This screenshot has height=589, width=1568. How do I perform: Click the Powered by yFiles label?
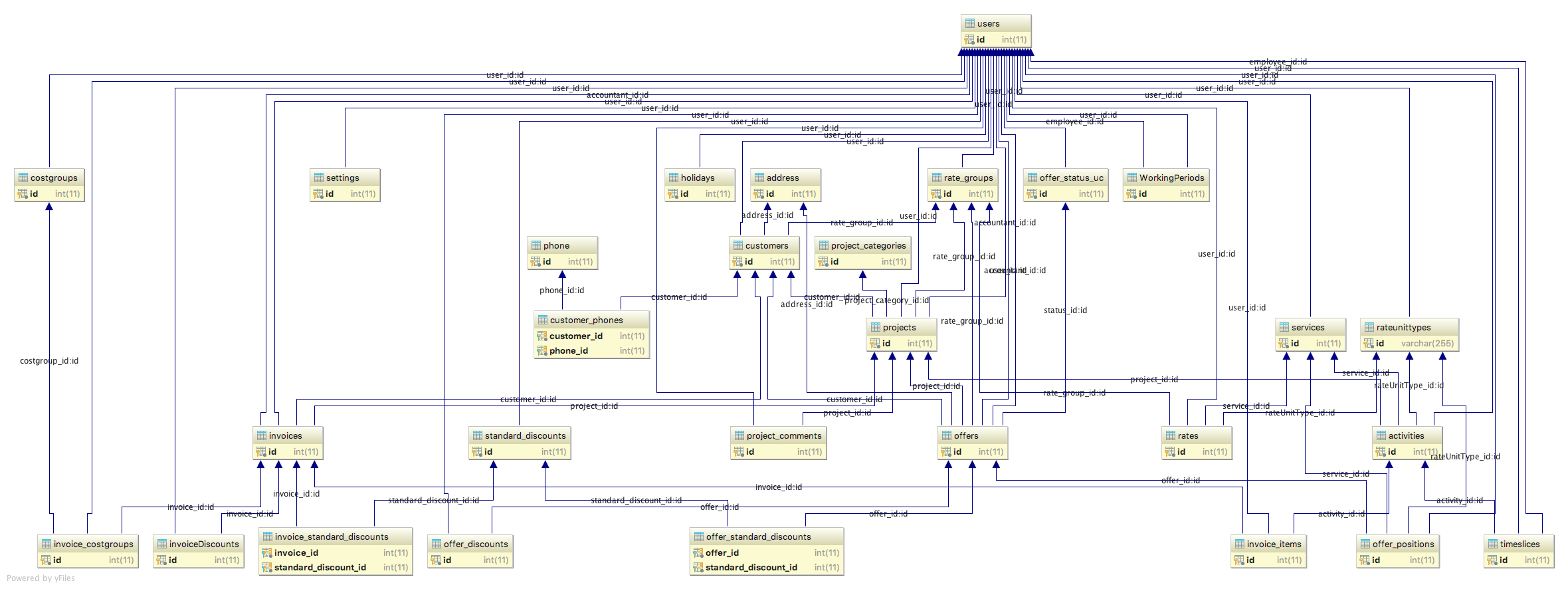41,578
